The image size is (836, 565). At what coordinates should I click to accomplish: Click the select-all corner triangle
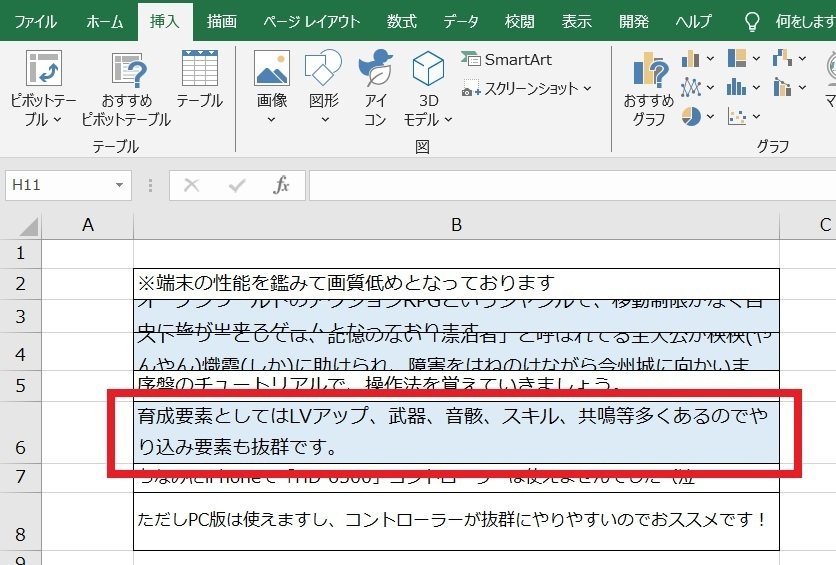coord(28,226)
